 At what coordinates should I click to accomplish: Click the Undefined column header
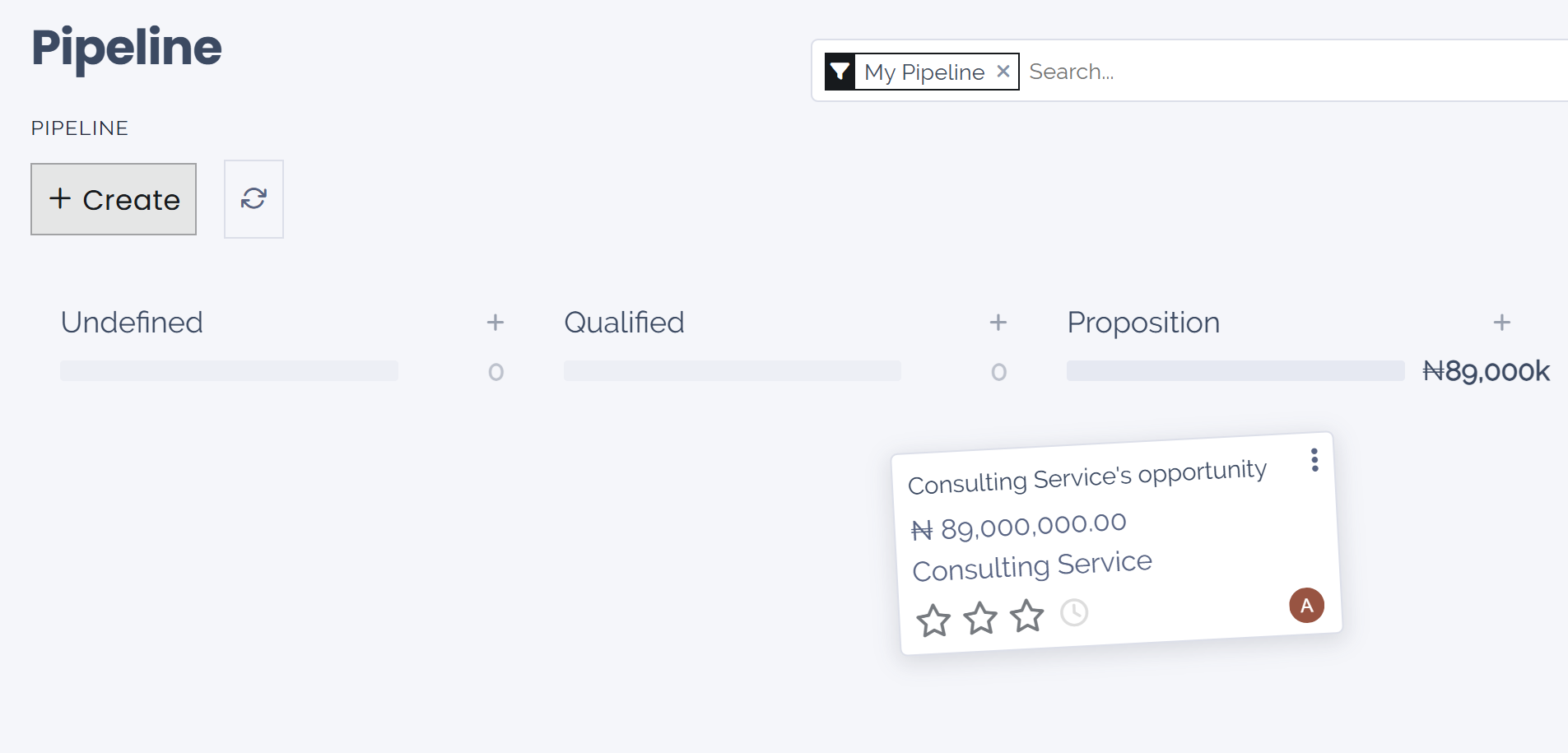(132, 323)
